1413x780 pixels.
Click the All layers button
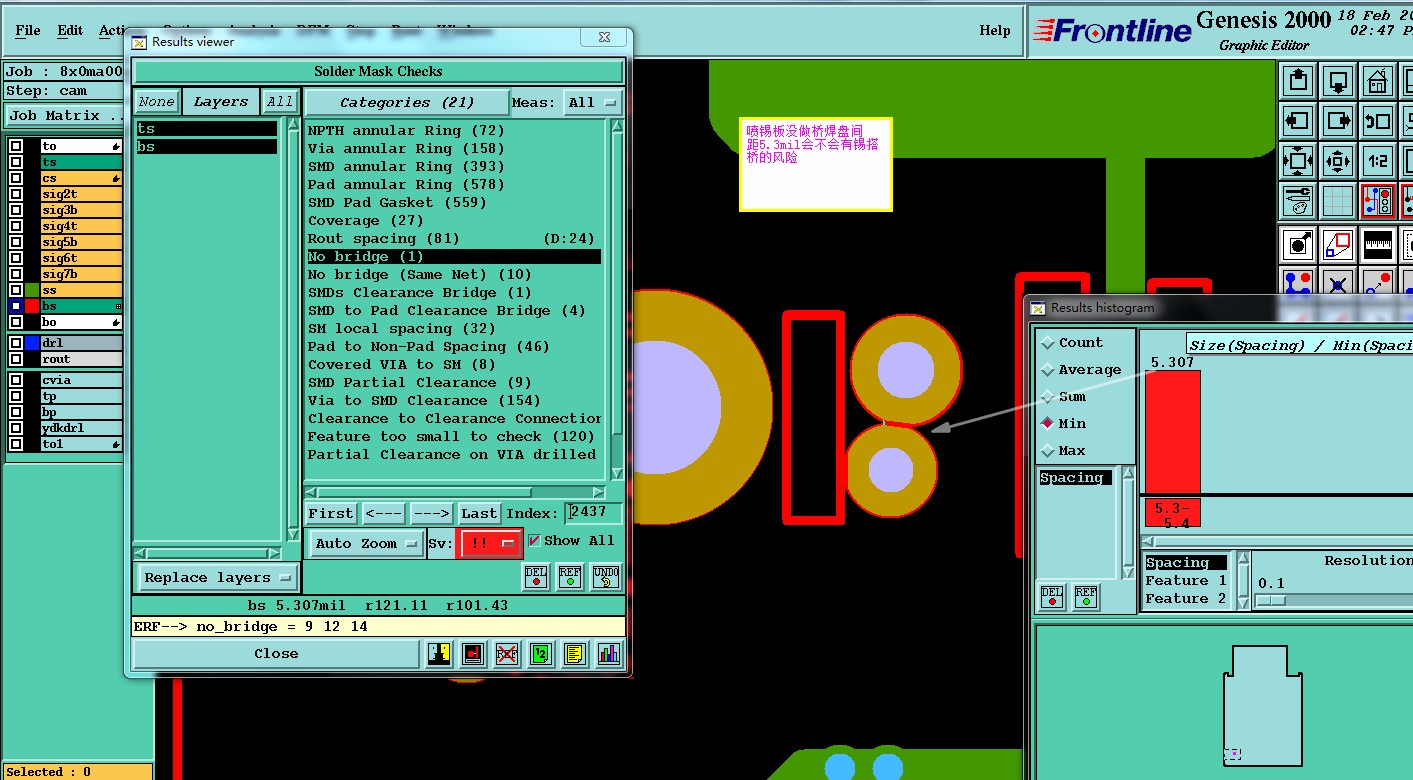[280, 102]
